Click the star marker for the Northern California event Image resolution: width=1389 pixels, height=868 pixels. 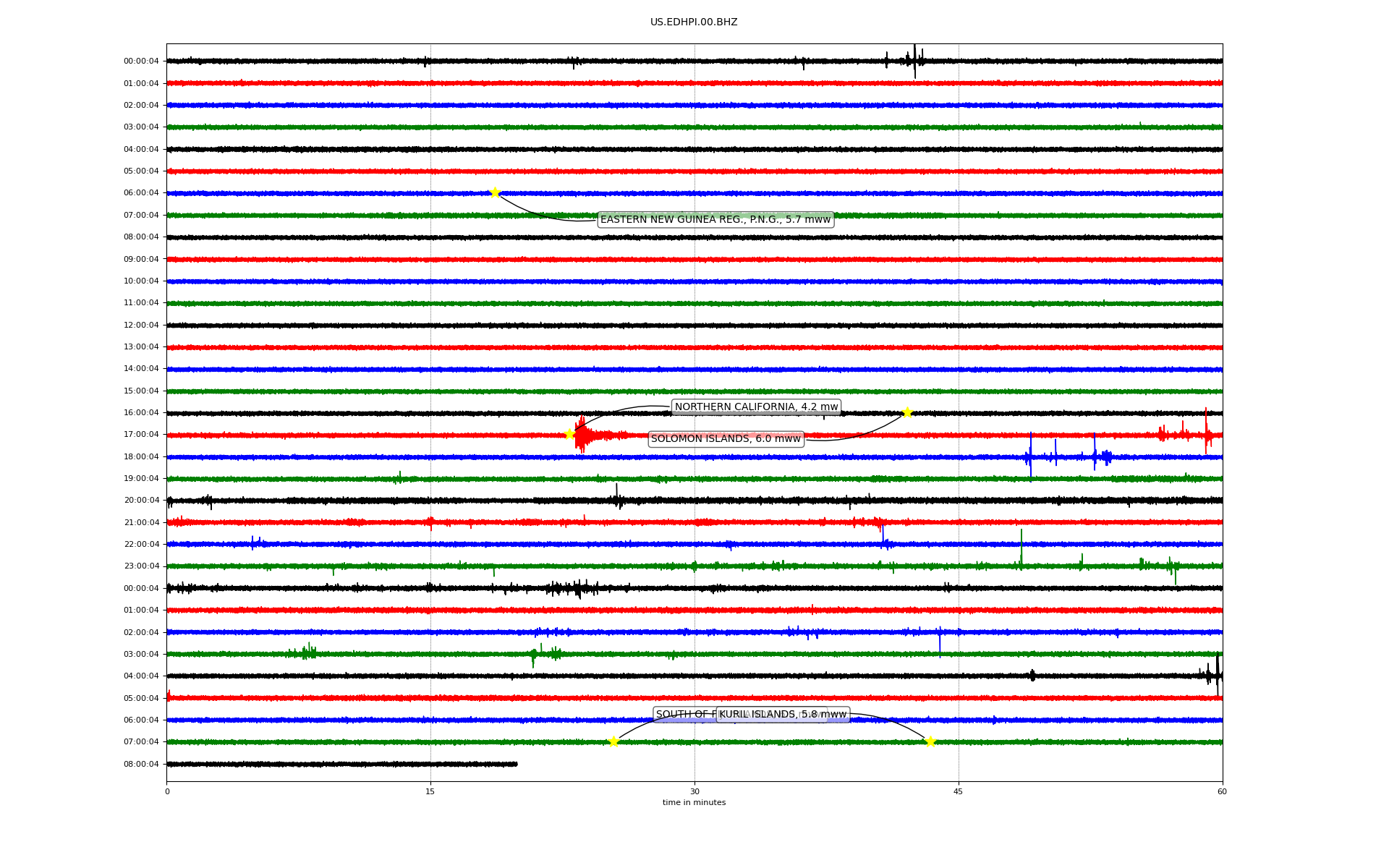click(569, 434)
